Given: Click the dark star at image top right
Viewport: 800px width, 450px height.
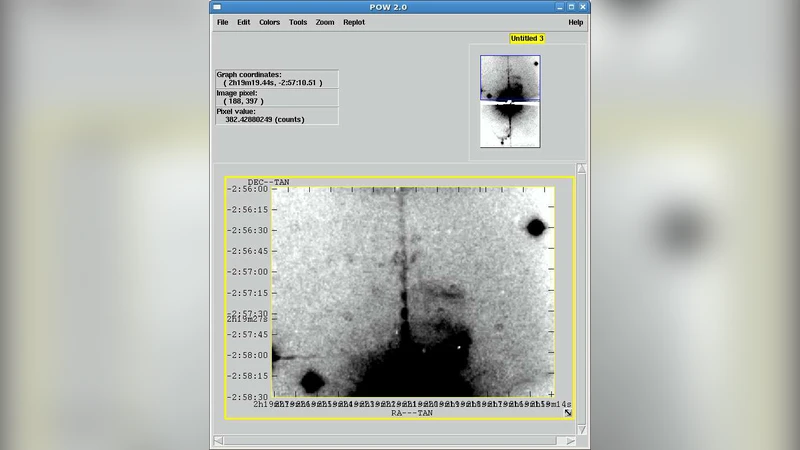Looking at the screenshot, I should click(x=536, y=228).
